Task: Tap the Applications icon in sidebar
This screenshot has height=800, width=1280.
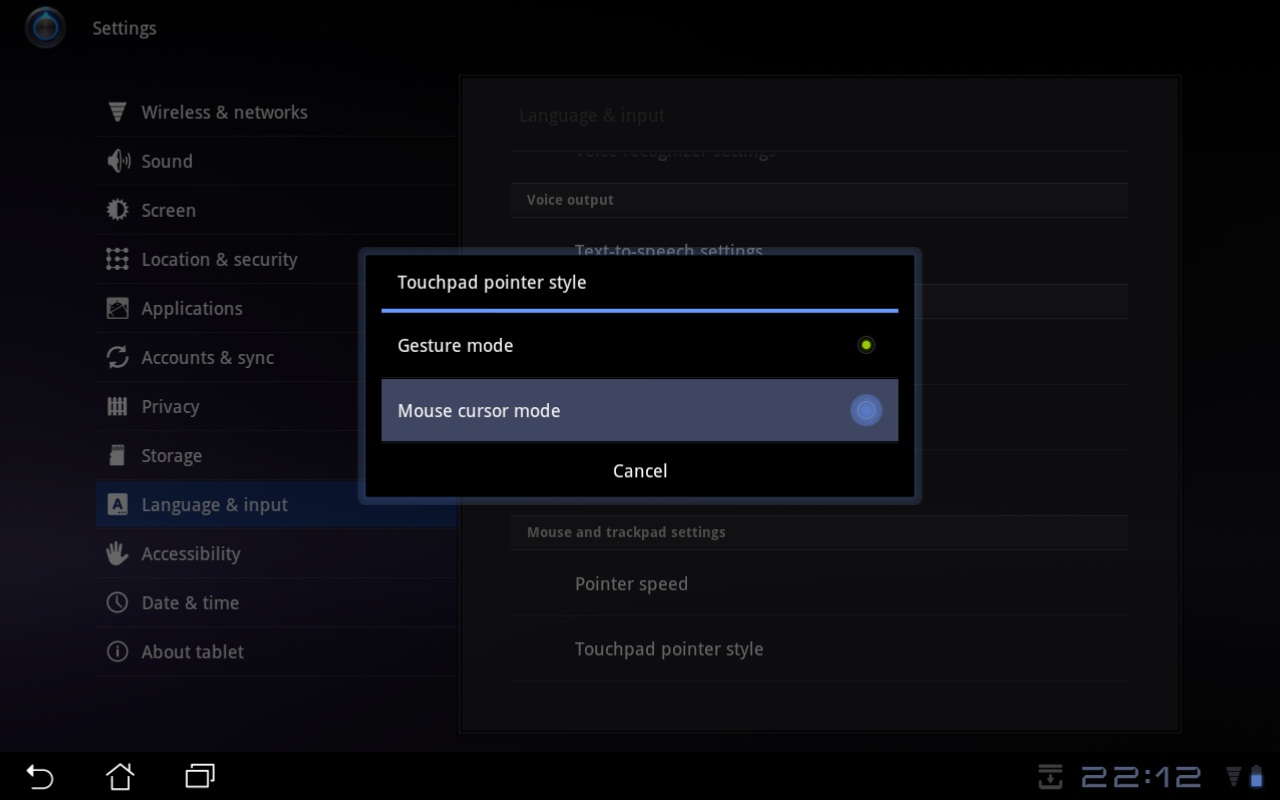Action: click(117, 308)
